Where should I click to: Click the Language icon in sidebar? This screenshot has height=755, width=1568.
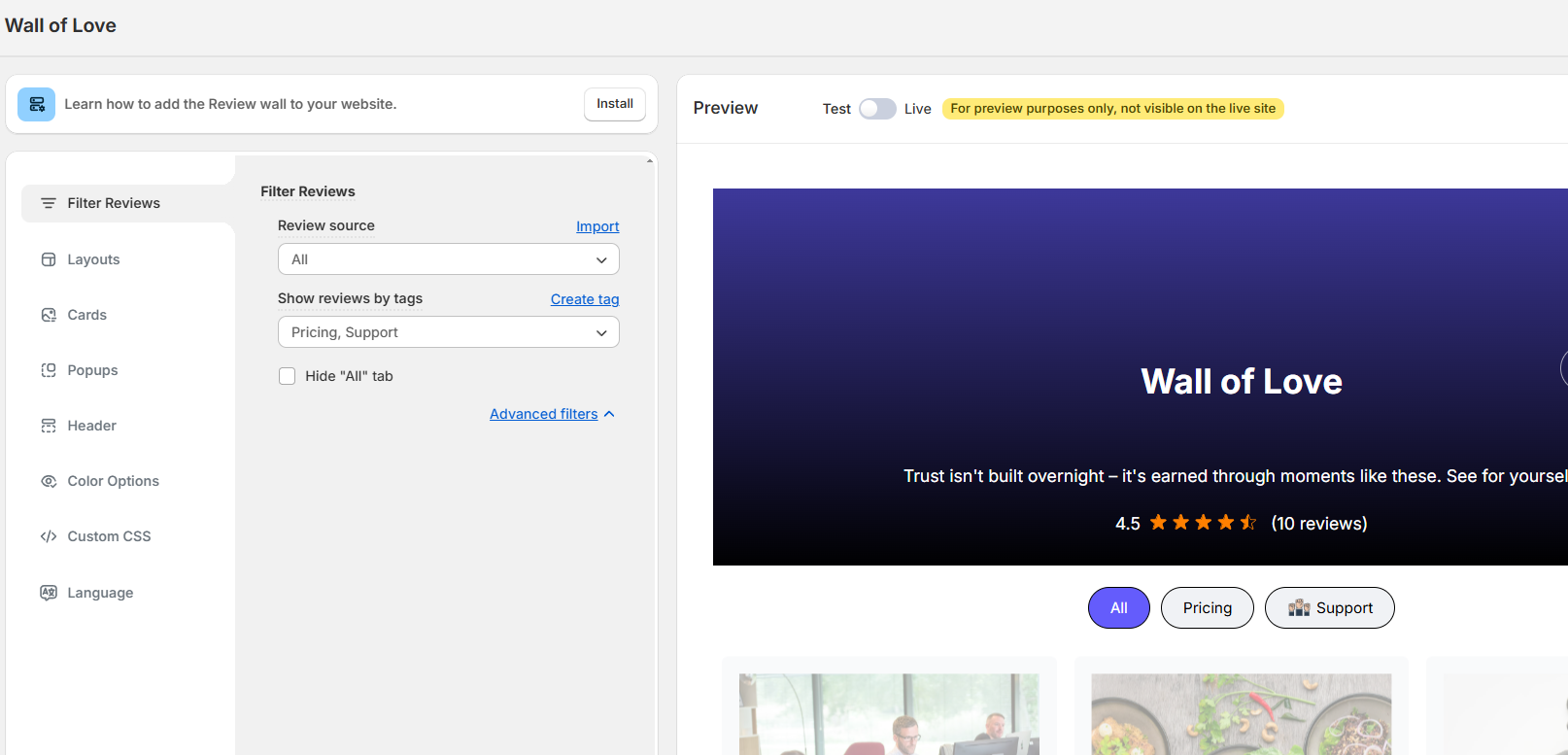(49, 593)
